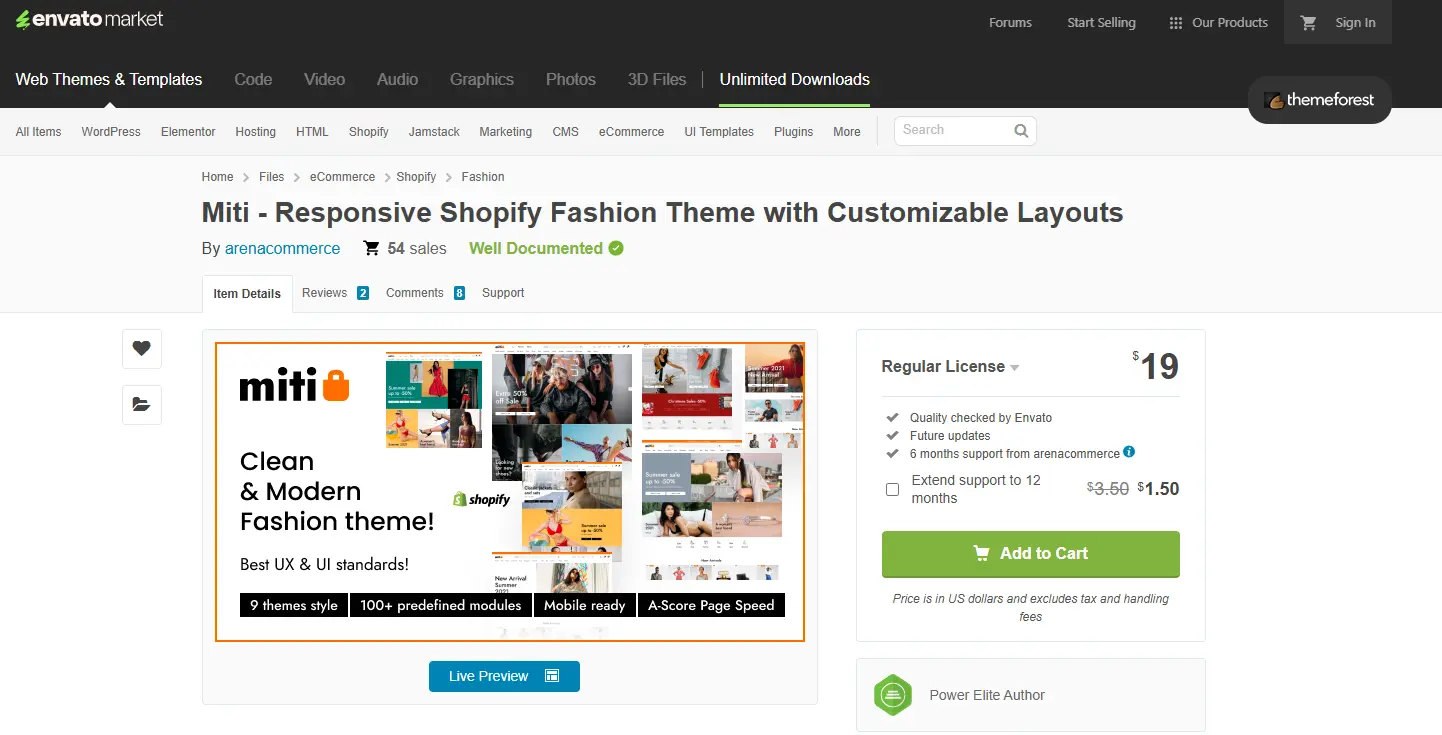Screen dimensions: 1442x735
Task: Select the Item Details tab
Action: click(247, 294)
